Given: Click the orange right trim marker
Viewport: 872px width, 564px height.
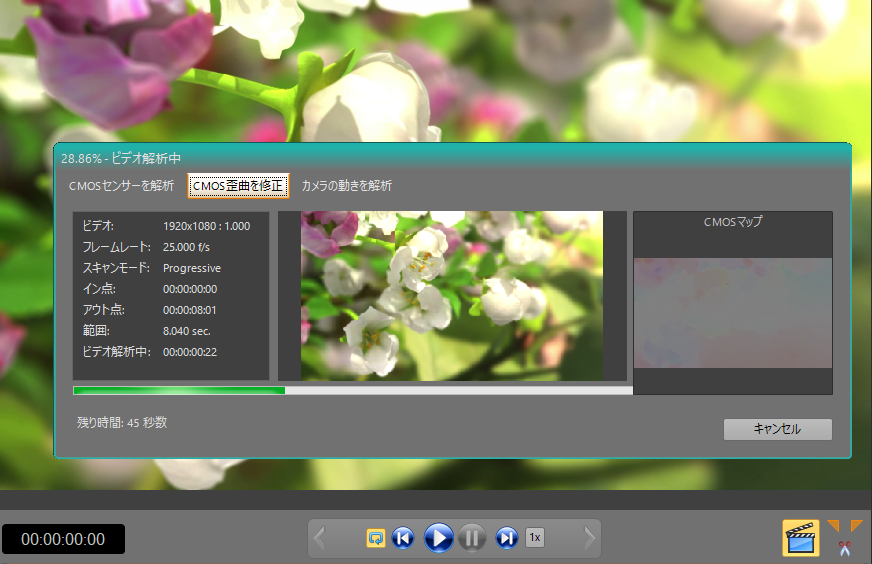Looking at the screenshot, I should pyautogui.click(x=856, y=526).
